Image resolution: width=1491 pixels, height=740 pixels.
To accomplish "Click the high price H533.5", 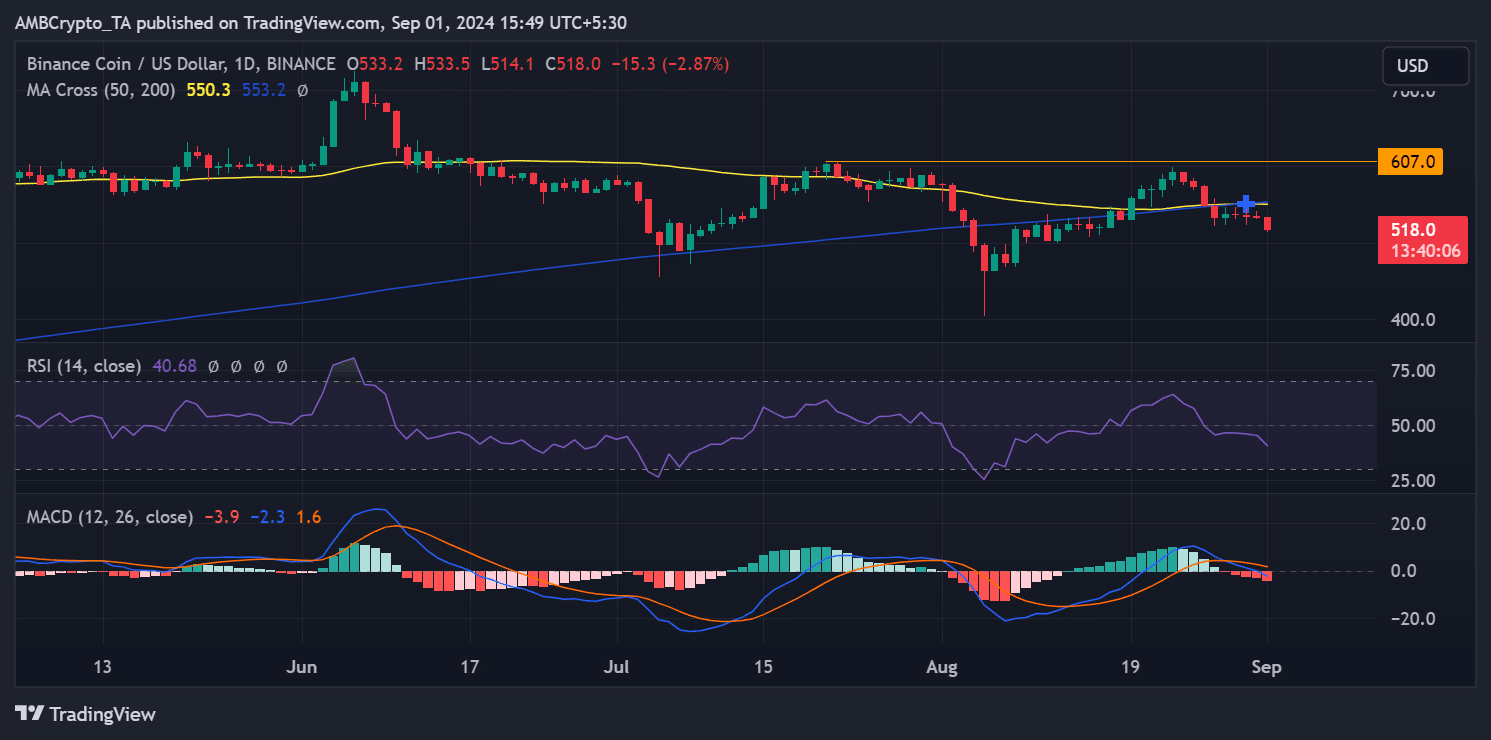I will (442, 64).
